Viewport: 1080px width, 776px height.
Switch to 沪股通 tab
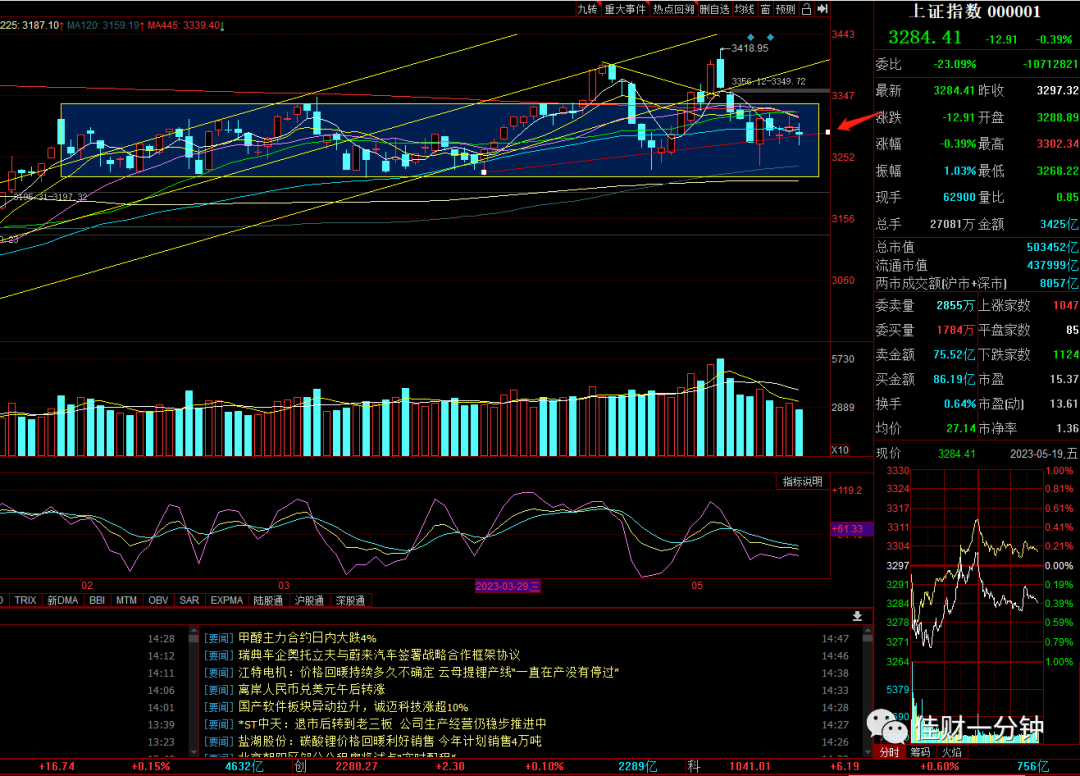click(310, 600)
